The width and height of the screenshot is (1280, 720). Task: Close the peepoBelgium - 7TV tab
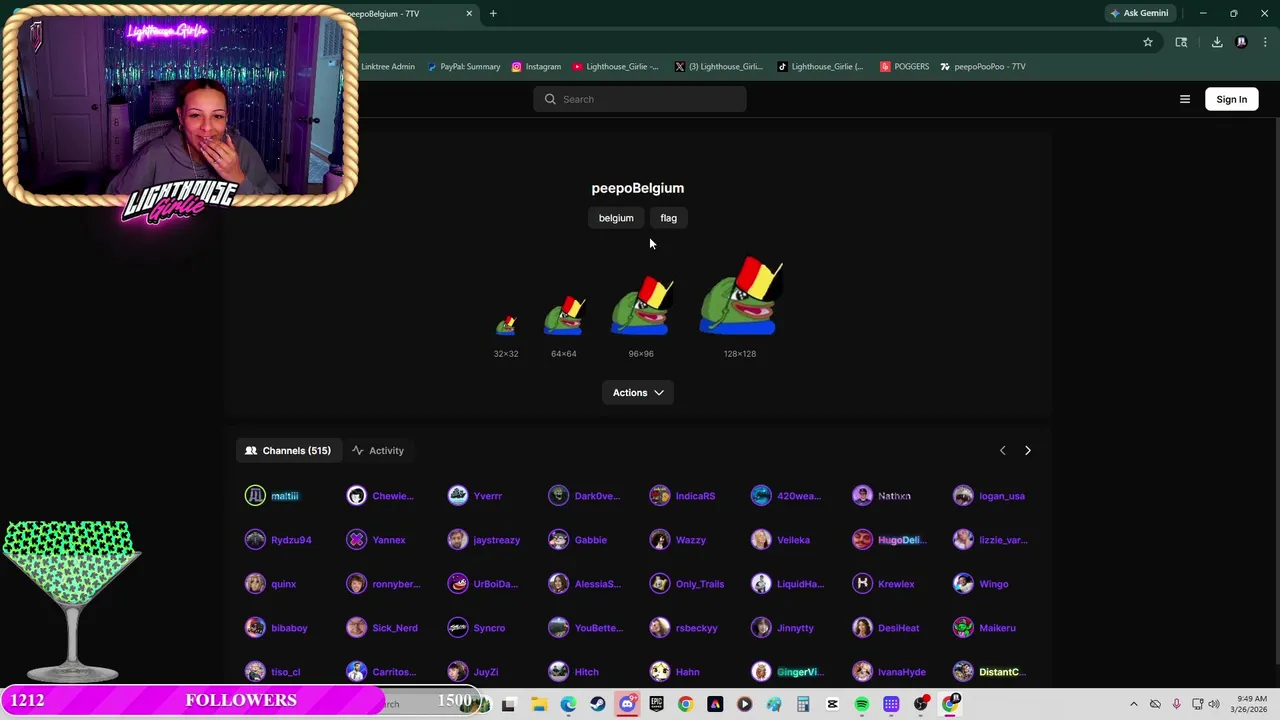[x=469, y=13]
